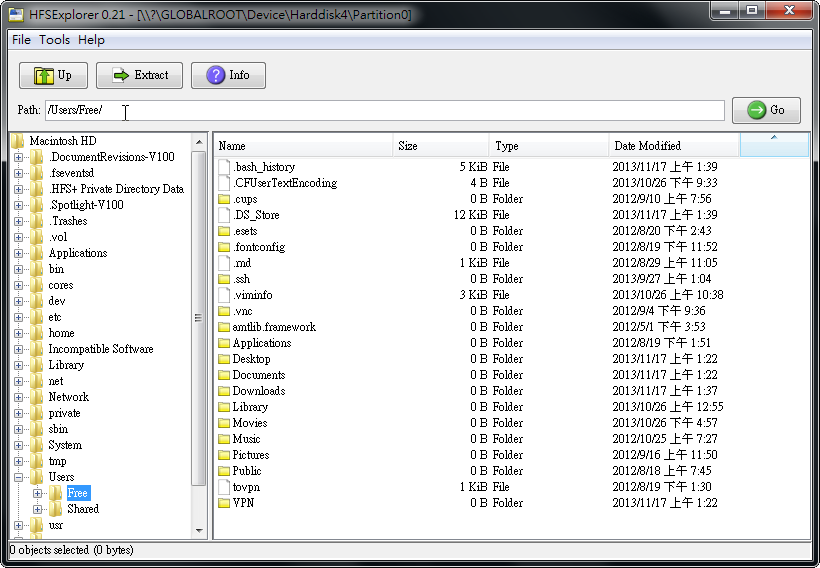820x568 pixels.
Task: Select the .Spotlight-V100 folder in tree
Action: tap(86, 205)
